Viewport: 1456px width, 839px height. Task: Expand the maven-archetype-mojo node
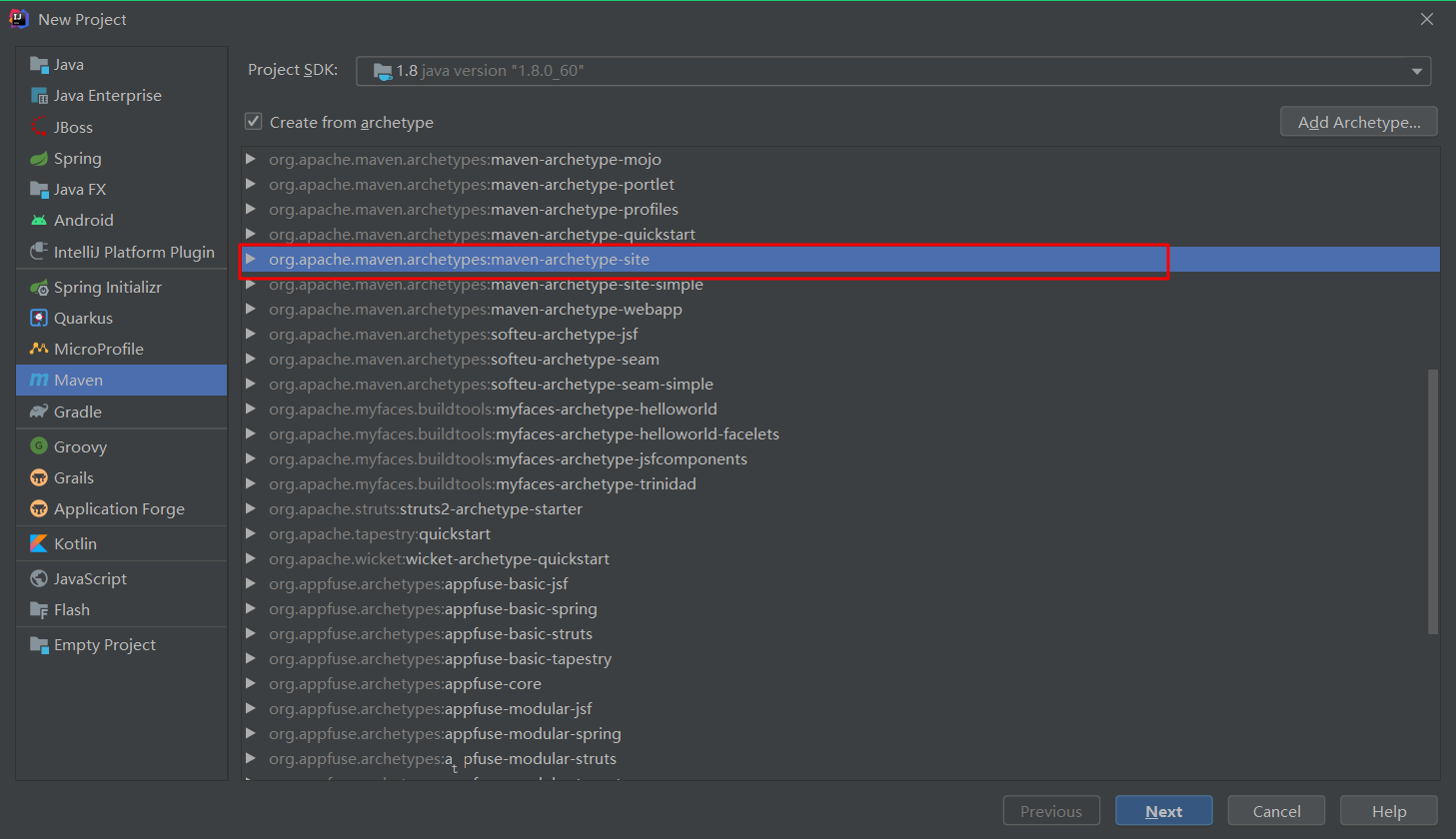(x=251, y=159)
